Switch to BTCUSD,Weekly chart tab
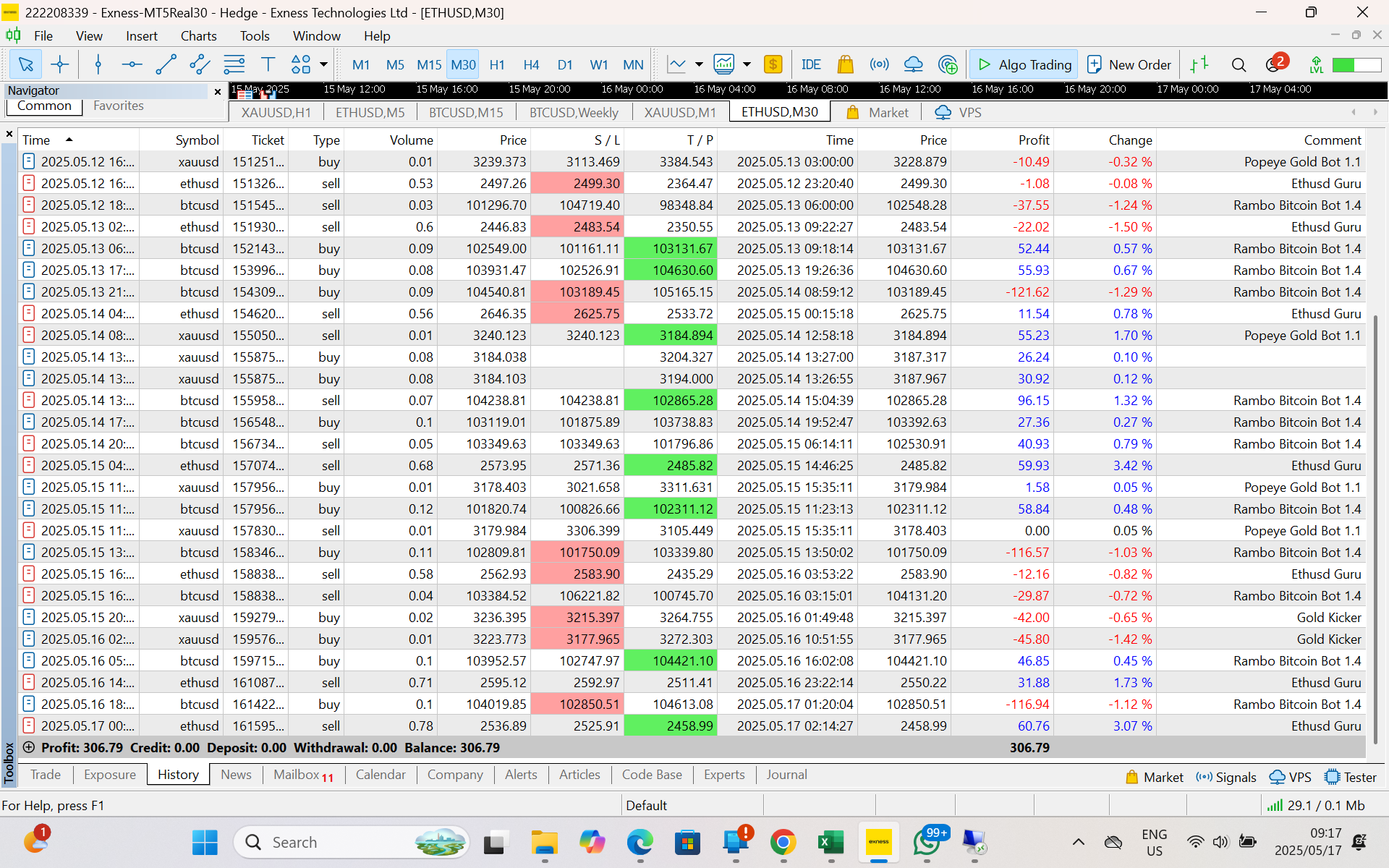The height and width of the screenshot is (868, 1389). tap(574, 113)
